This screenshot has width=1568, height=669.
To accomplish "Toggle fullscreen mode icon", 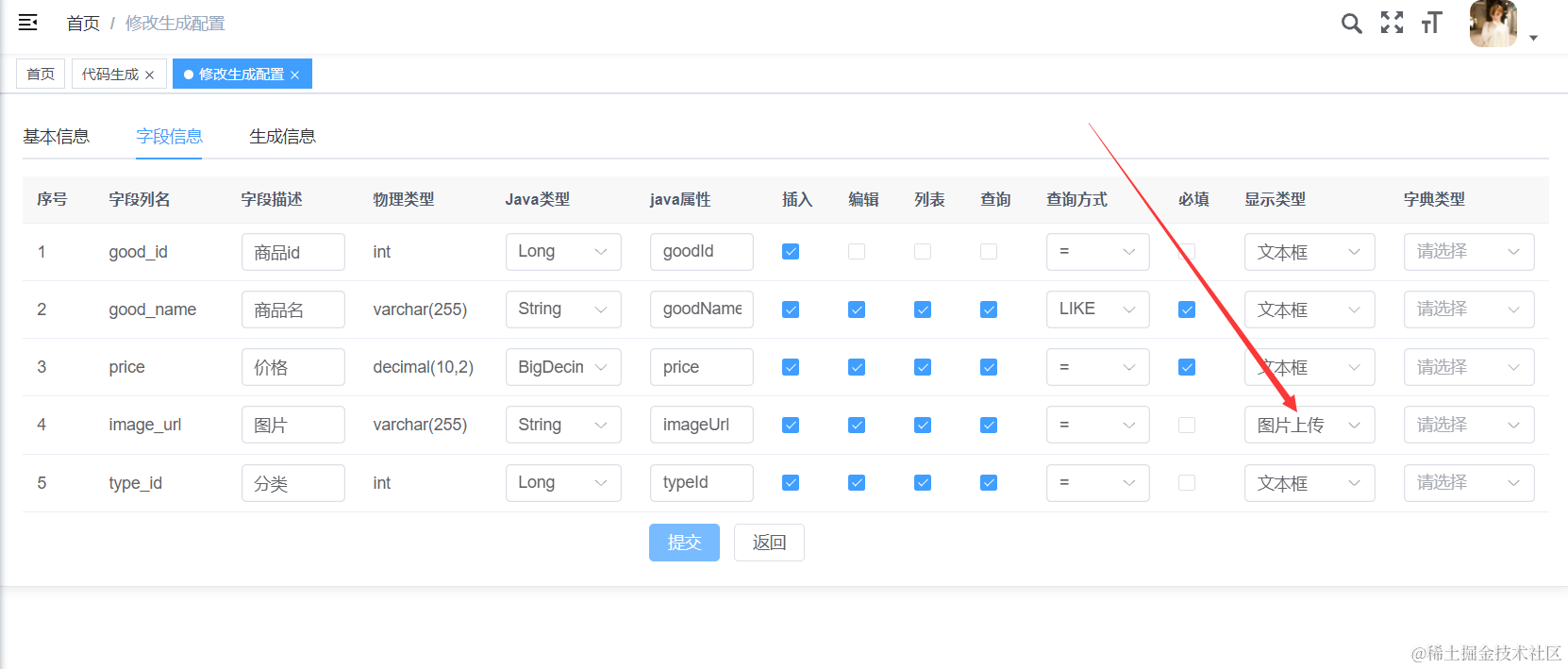I will [1392, 23].
